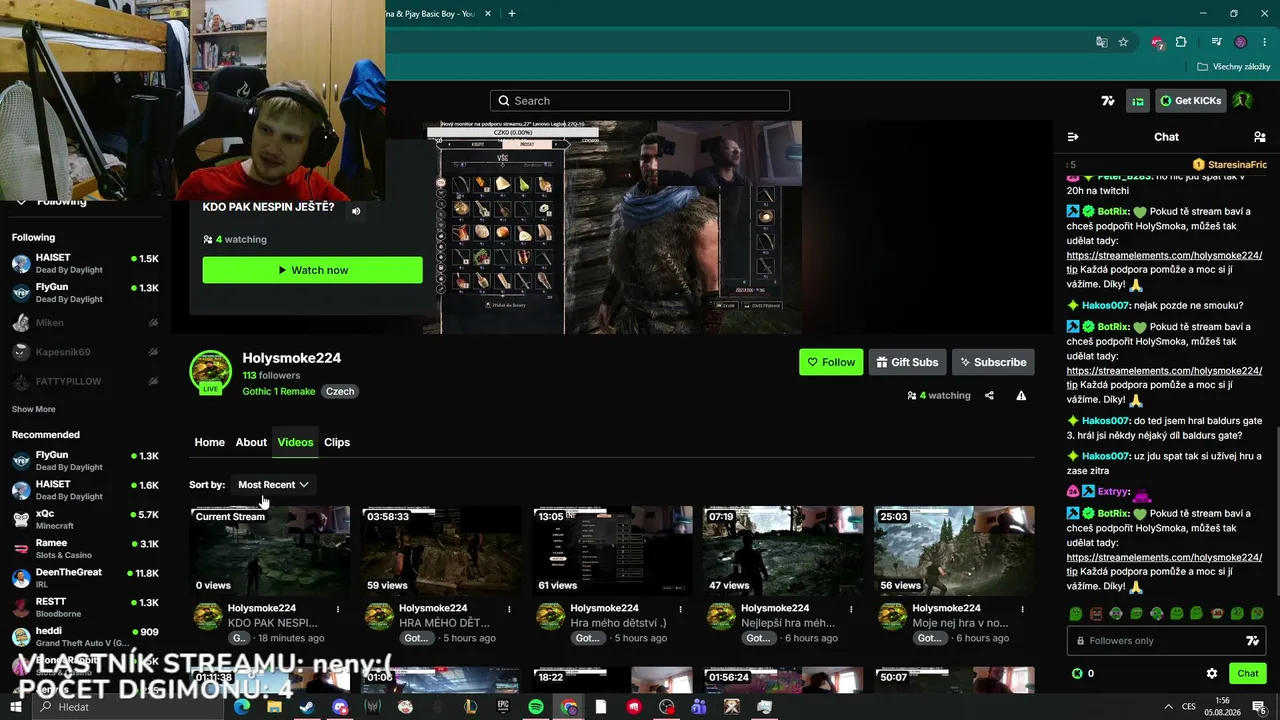
Task: Report the channel with the warning icon
Action: click(x=1021, y=396)
